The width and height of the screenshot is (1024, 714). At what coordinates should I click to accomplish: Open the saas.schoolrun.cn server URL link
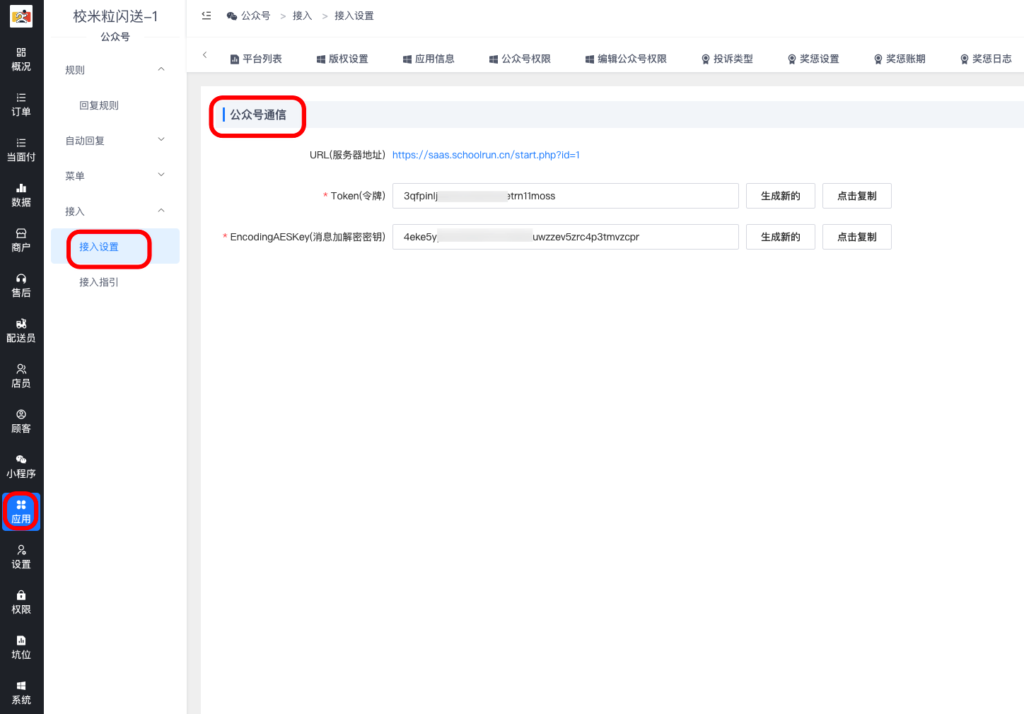(487, 155)
